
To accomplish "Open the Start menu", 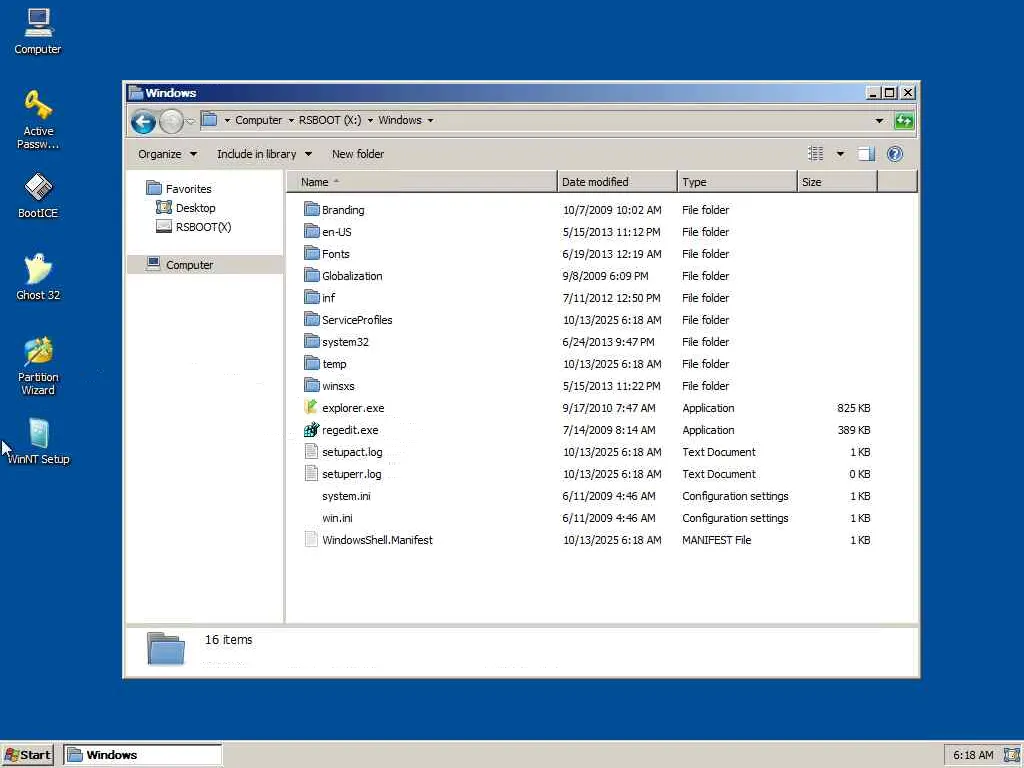I will [28, 755].
